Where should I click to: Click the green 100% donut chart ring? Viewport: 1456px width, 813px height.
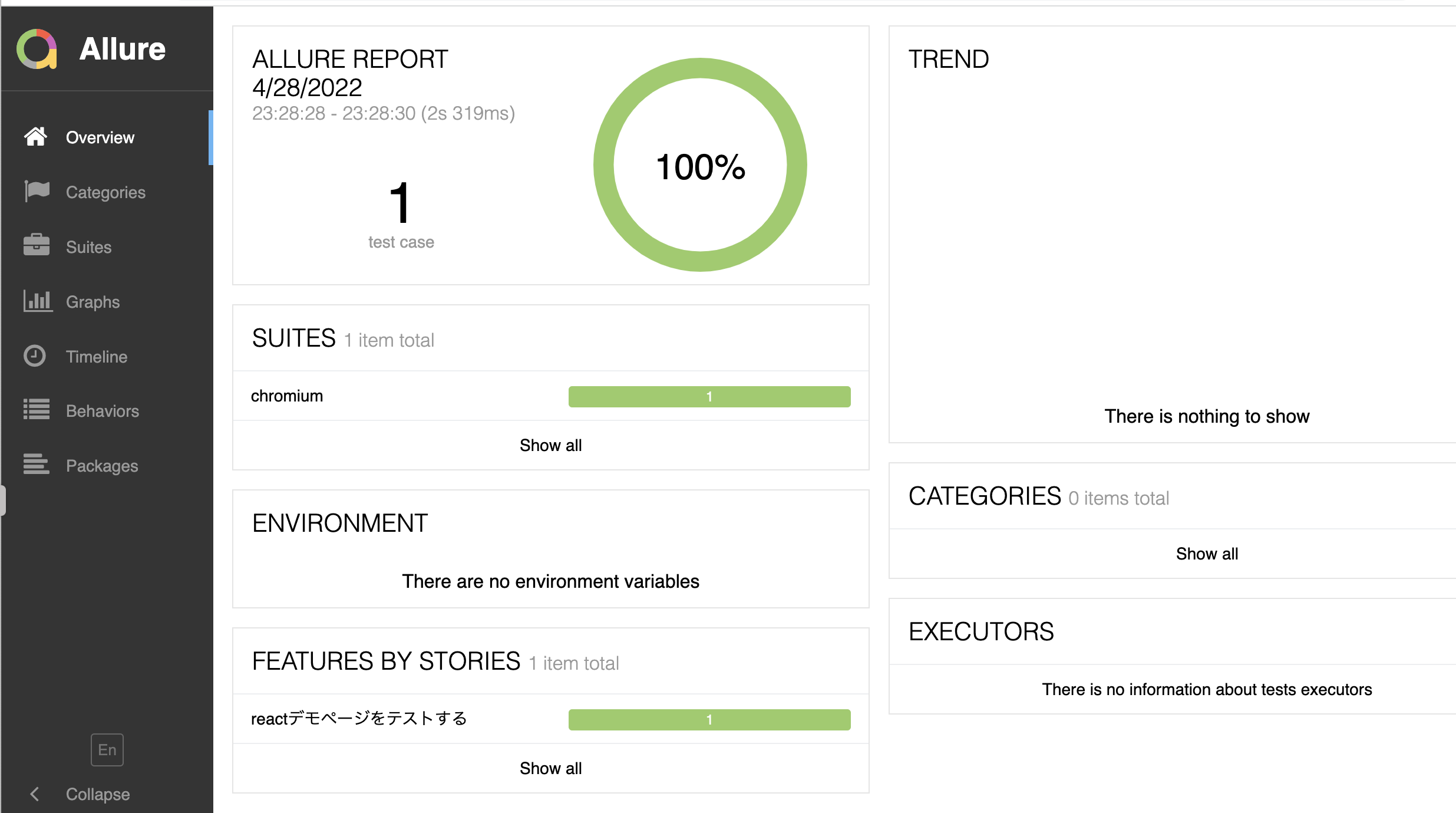tap(700, 68)
